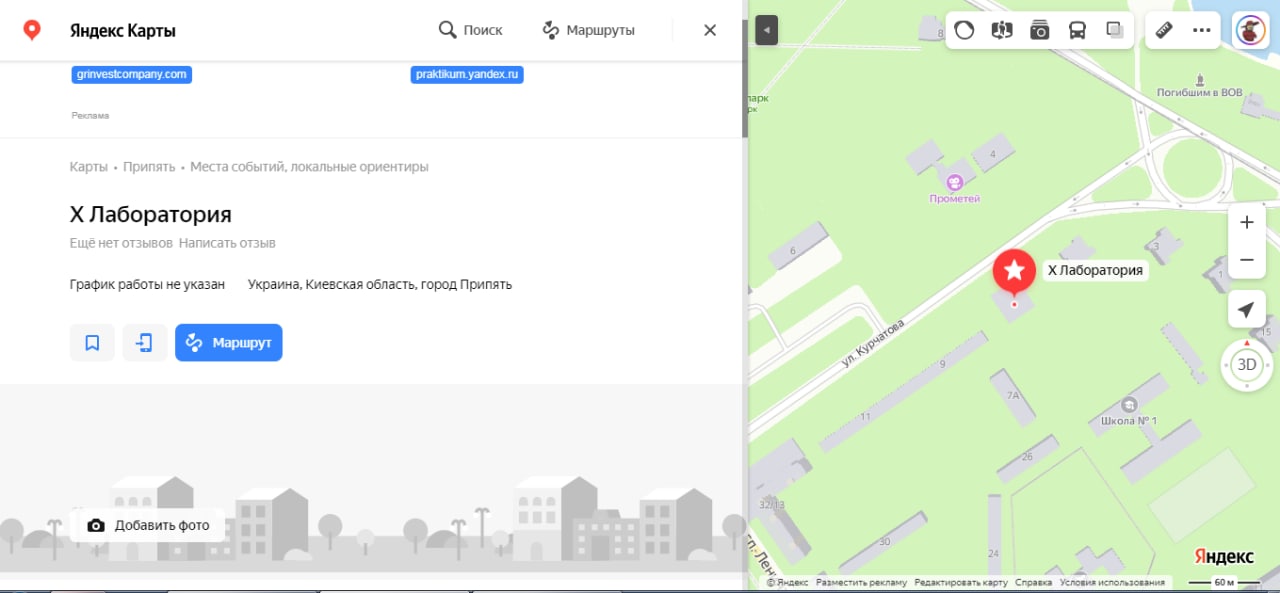Image resolution: width=1280 pixels, height=593 pixels.
Task: Click the Прометей cinema map icon
Action: (x=955, y=182)
